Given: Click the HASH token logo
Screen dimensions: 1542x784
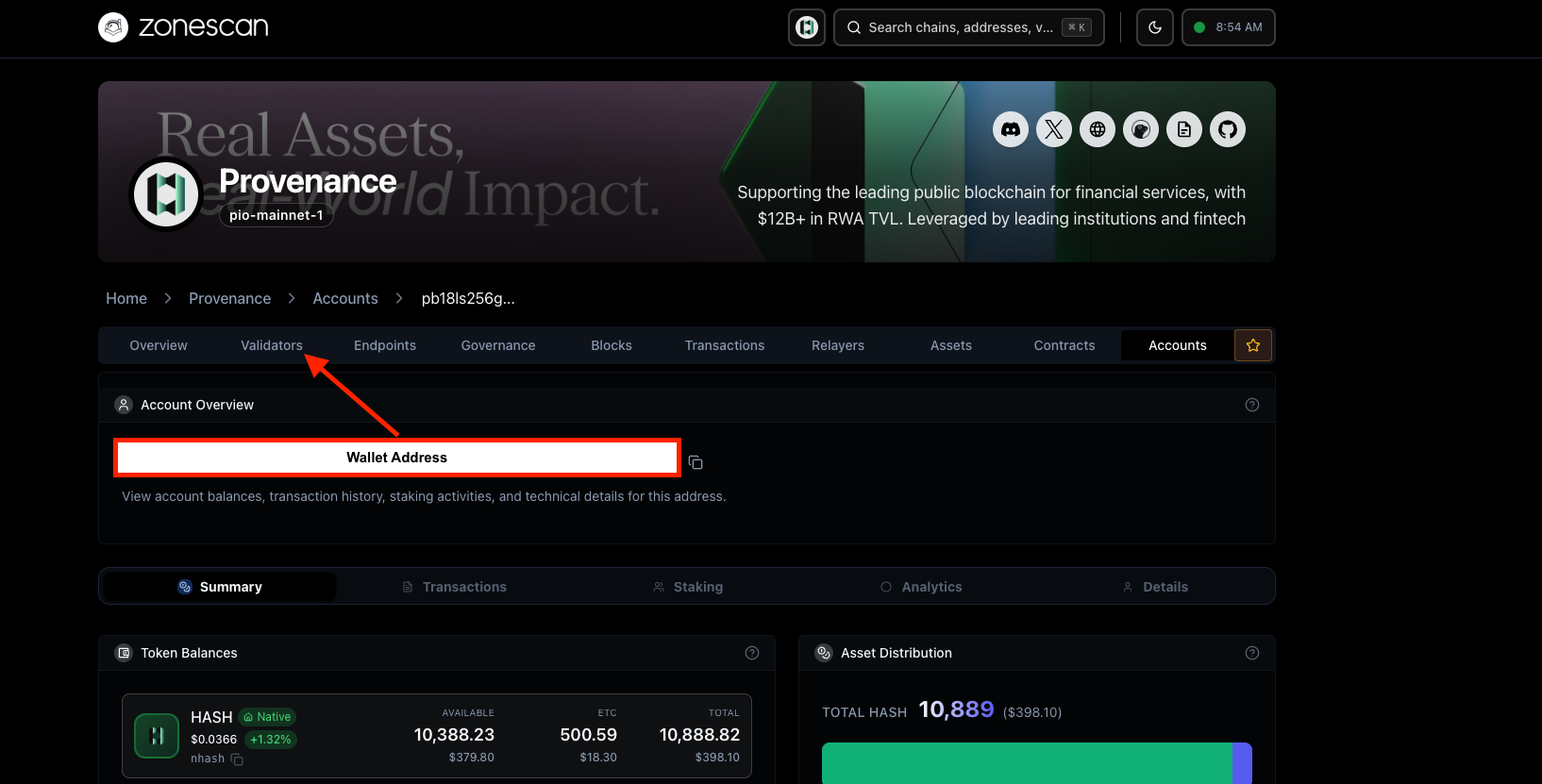Looking at the screenshot, I should (x=157, y=736).
